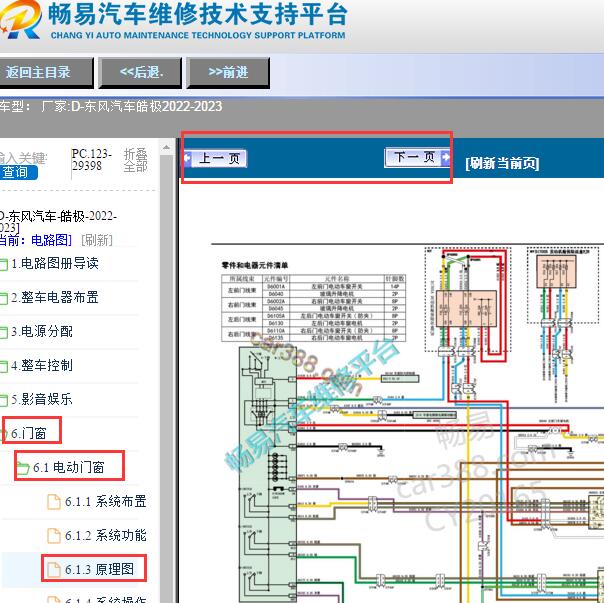Click folder icon of 2.整车电器布置
Screen dimensions: 604x603
tap(3, 298)
